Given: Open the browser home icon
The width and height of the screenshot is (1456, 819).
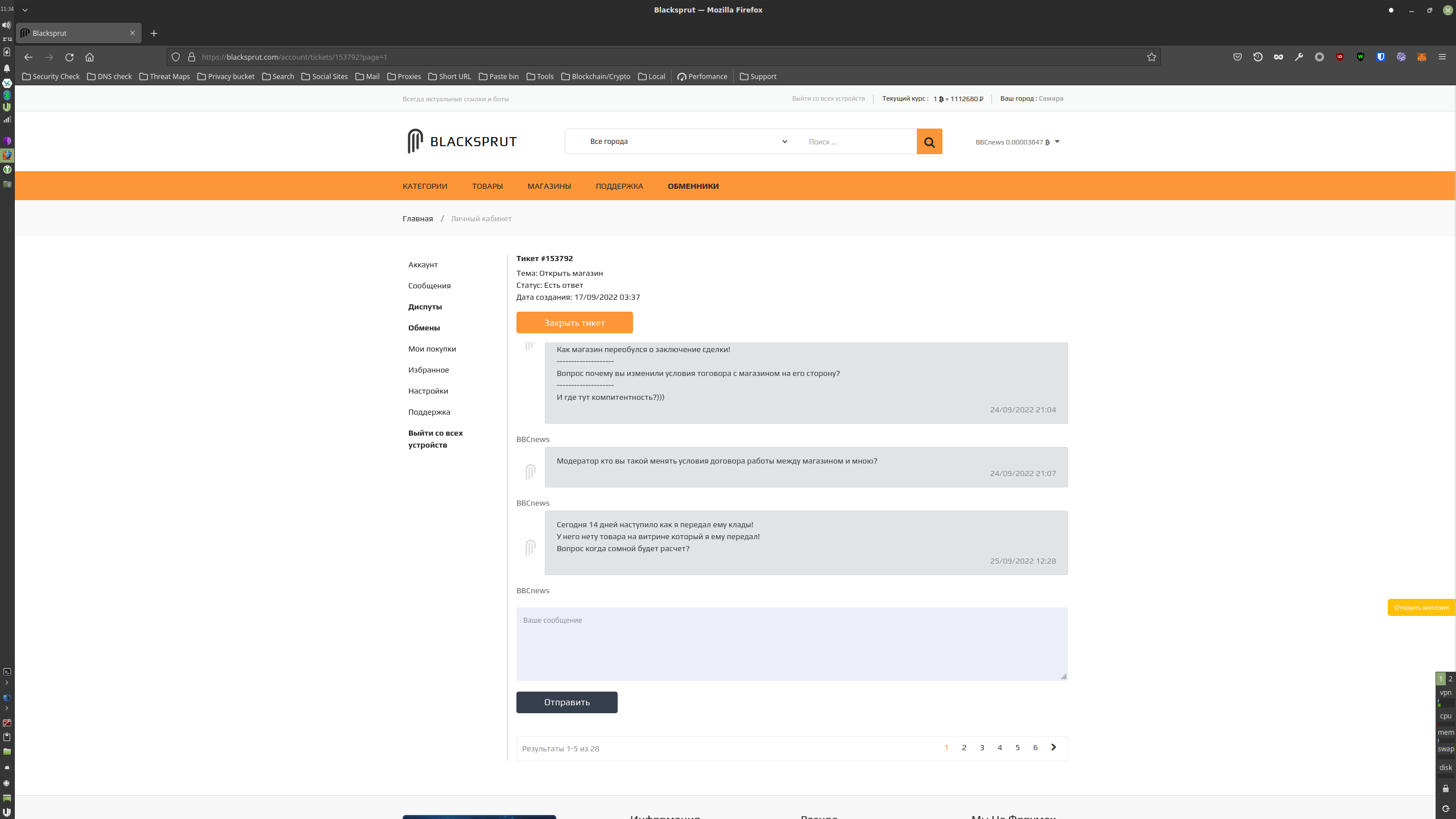Looking at the screenshot, I should point(89,57).
